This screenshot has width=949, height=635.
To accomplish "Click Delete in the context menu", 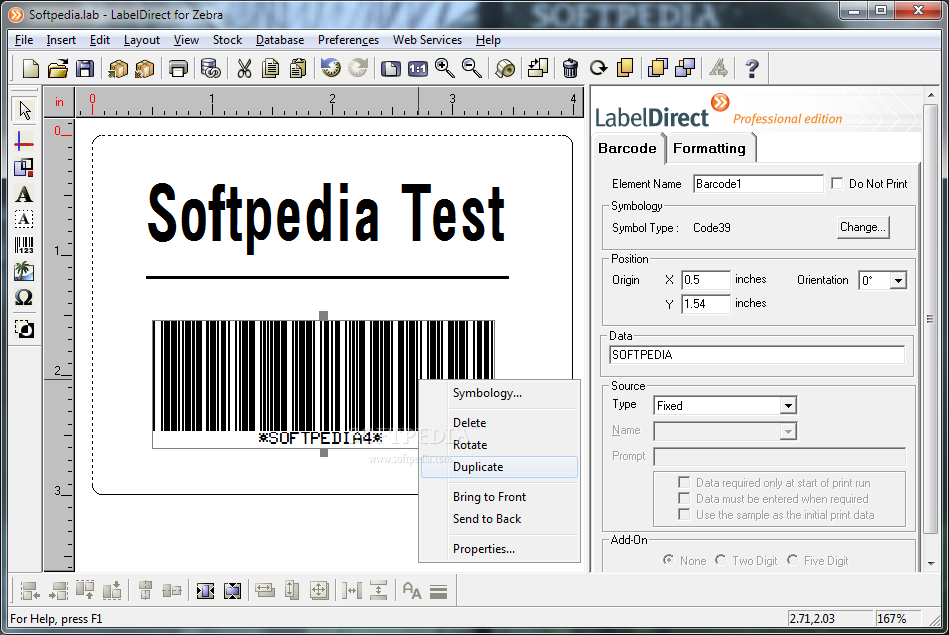I will pyautogui.click(x=499, y=423).
